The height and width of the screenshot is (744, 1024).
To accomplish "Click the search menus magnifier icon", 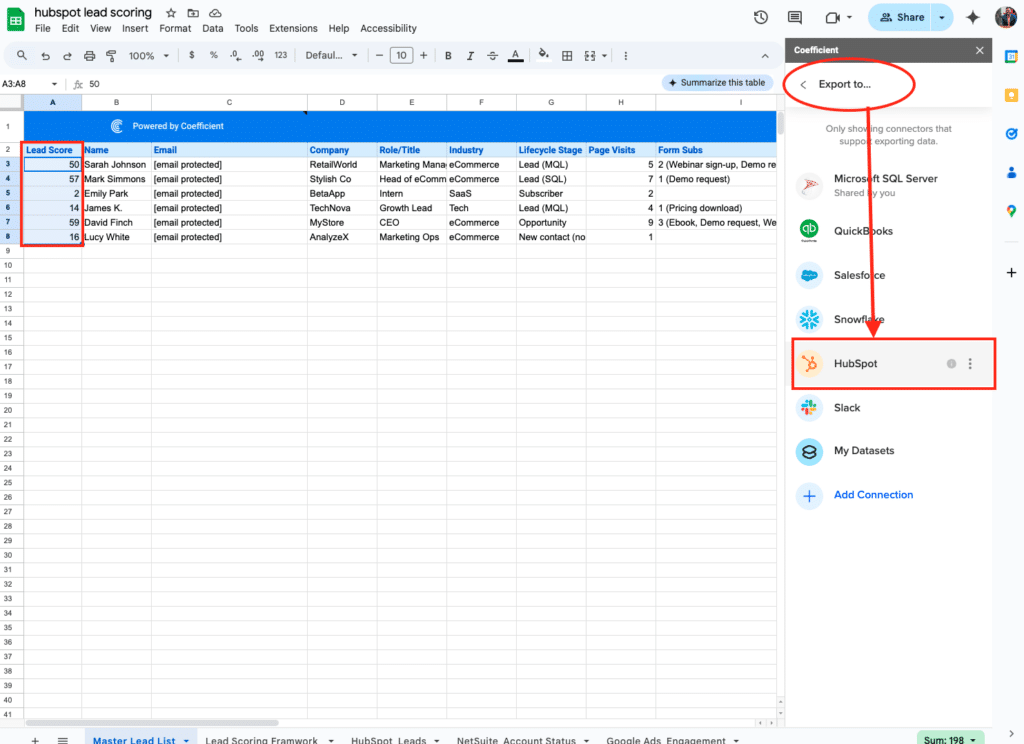I will pyautogui.click(x=22, y=56).
